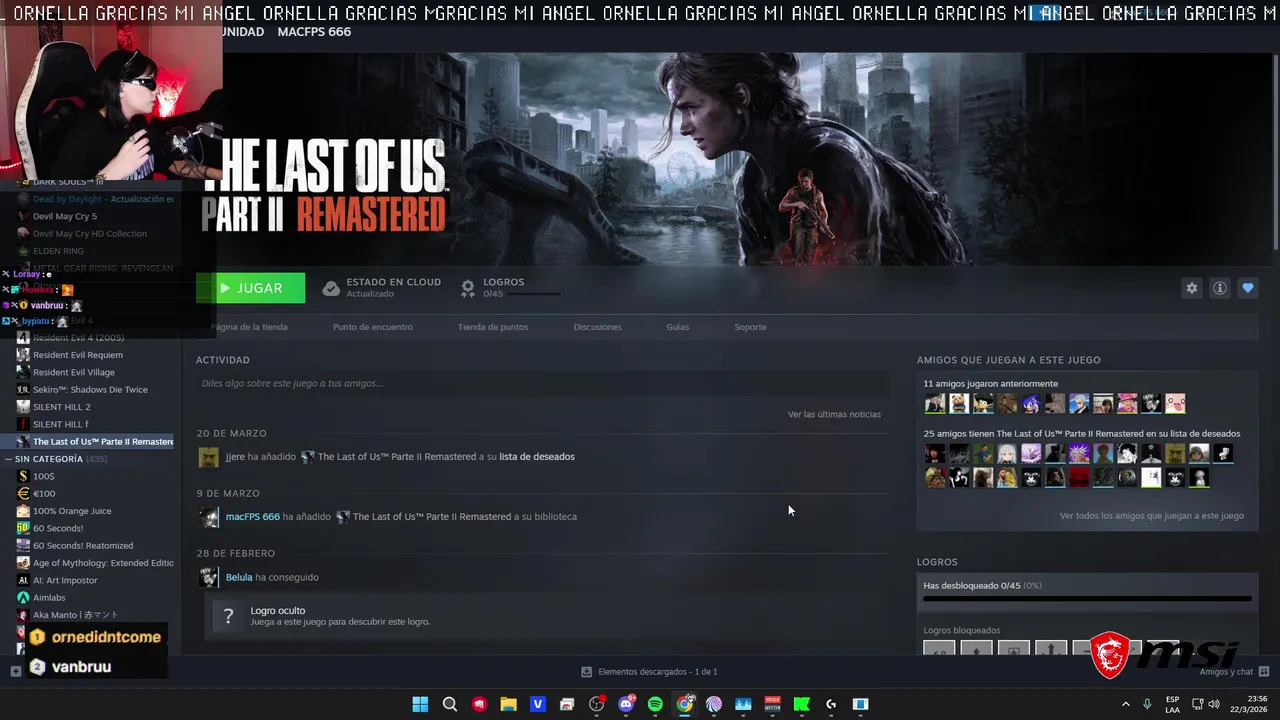Click the 100$ game icon

click(23, 476)
